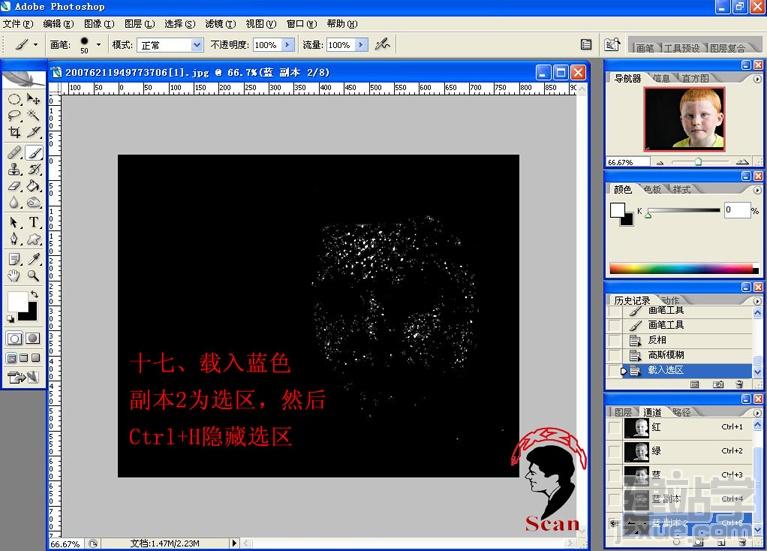Switch to Quick Mask Mode
Image resolution: width=767 pixels, height=551 pixels.
(33, 339)
